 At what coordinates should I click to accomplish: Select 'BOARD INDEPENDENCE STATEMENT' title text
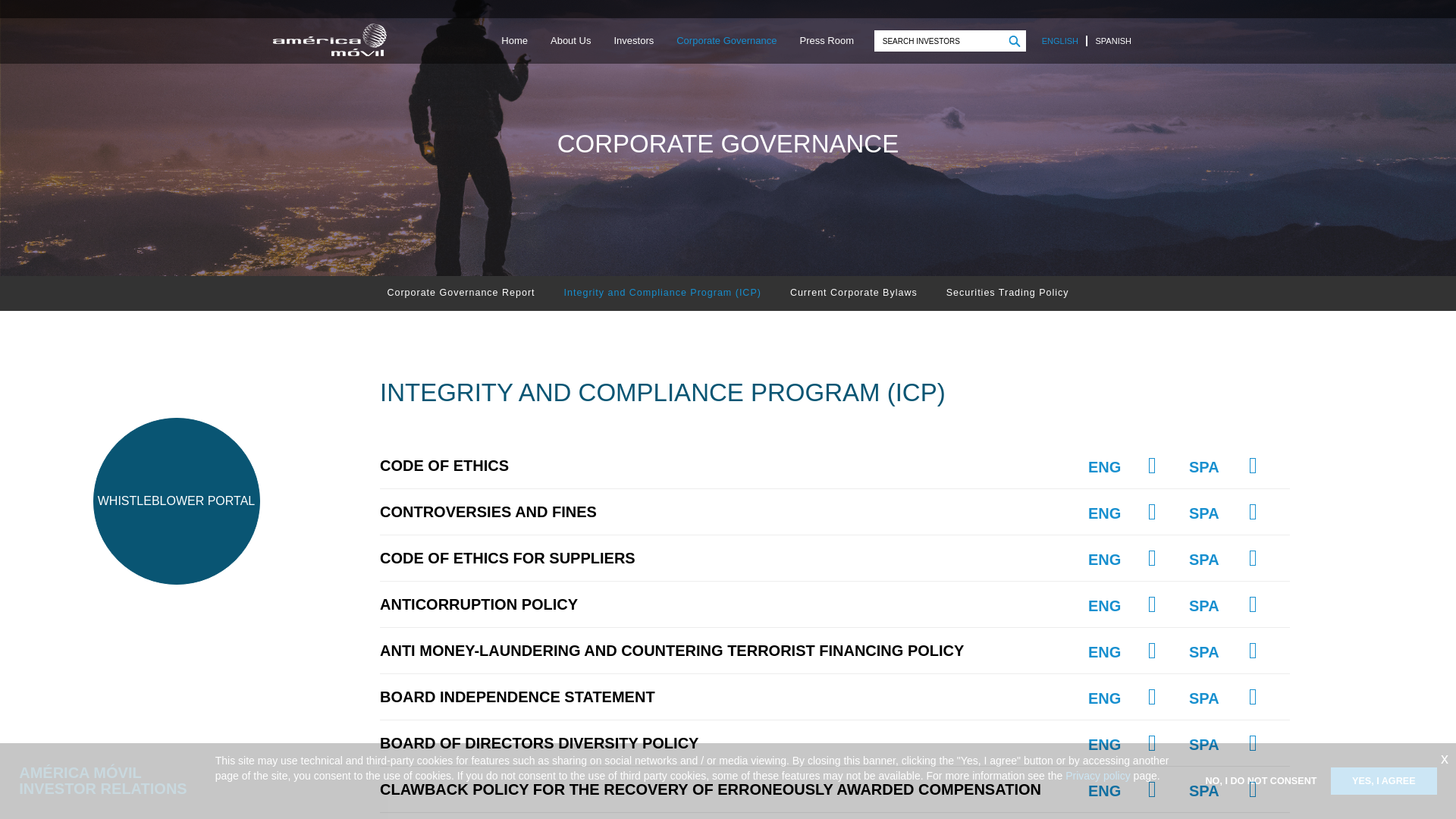(x=517, y=697)
